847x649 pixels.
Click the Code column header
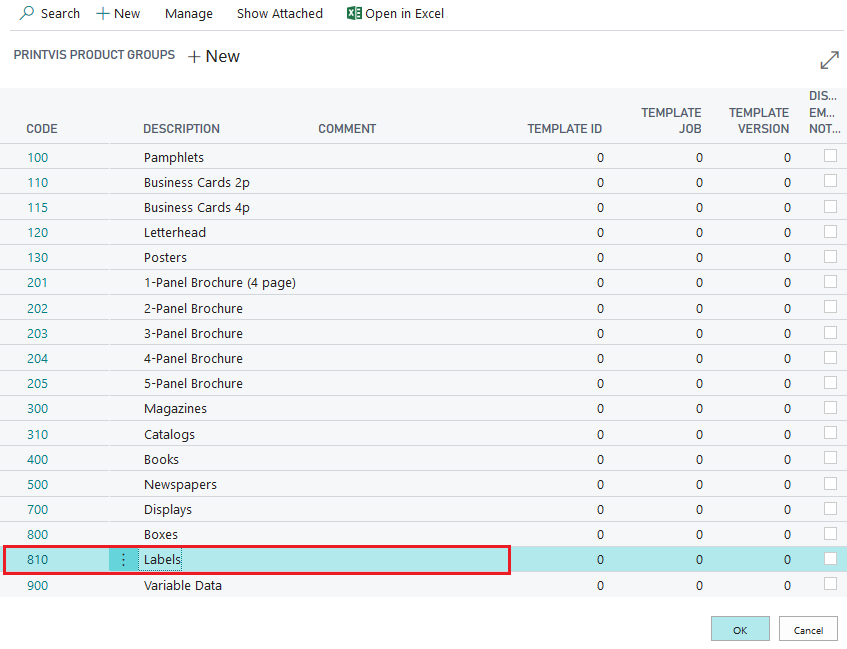42,129
